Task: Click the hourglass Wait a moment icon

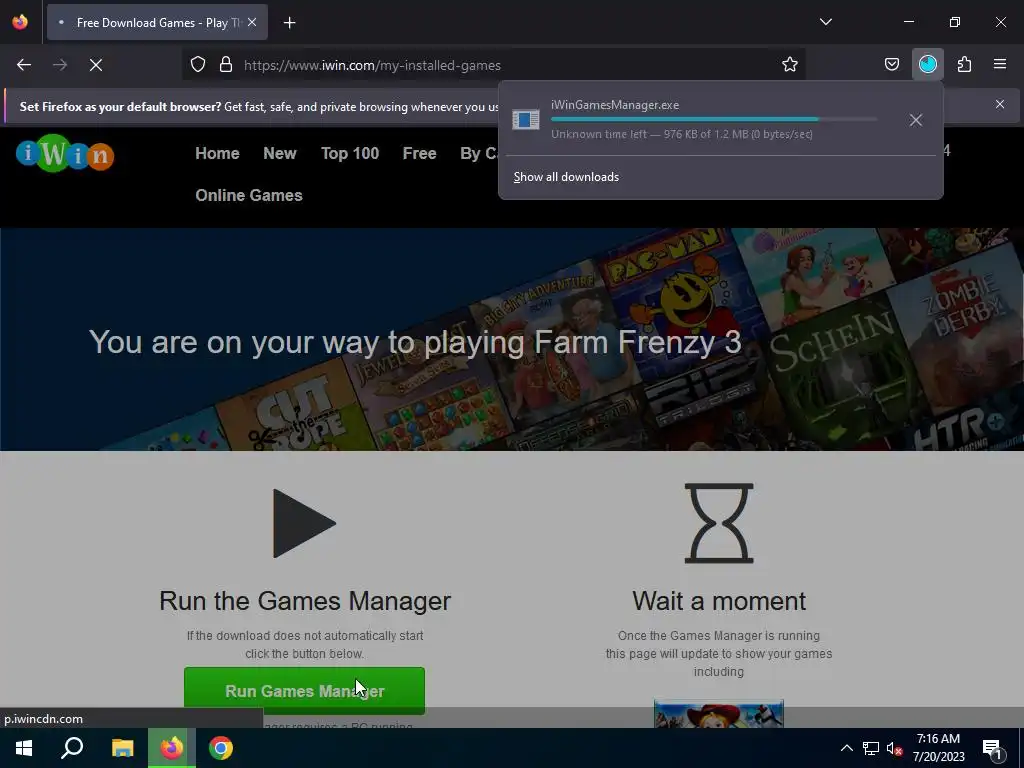Action: pyautogui.click(x=719, y=523)
